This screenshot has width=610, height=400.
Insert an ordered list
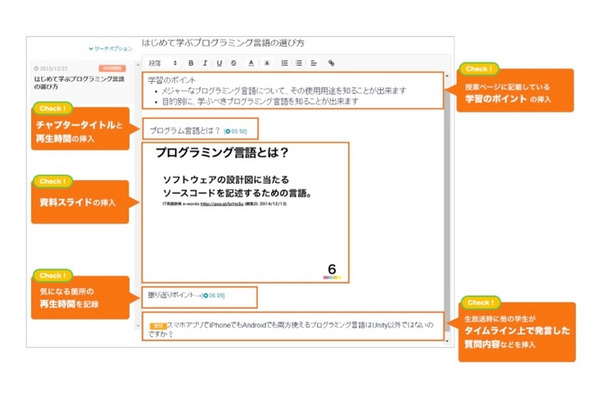(284, 63)
